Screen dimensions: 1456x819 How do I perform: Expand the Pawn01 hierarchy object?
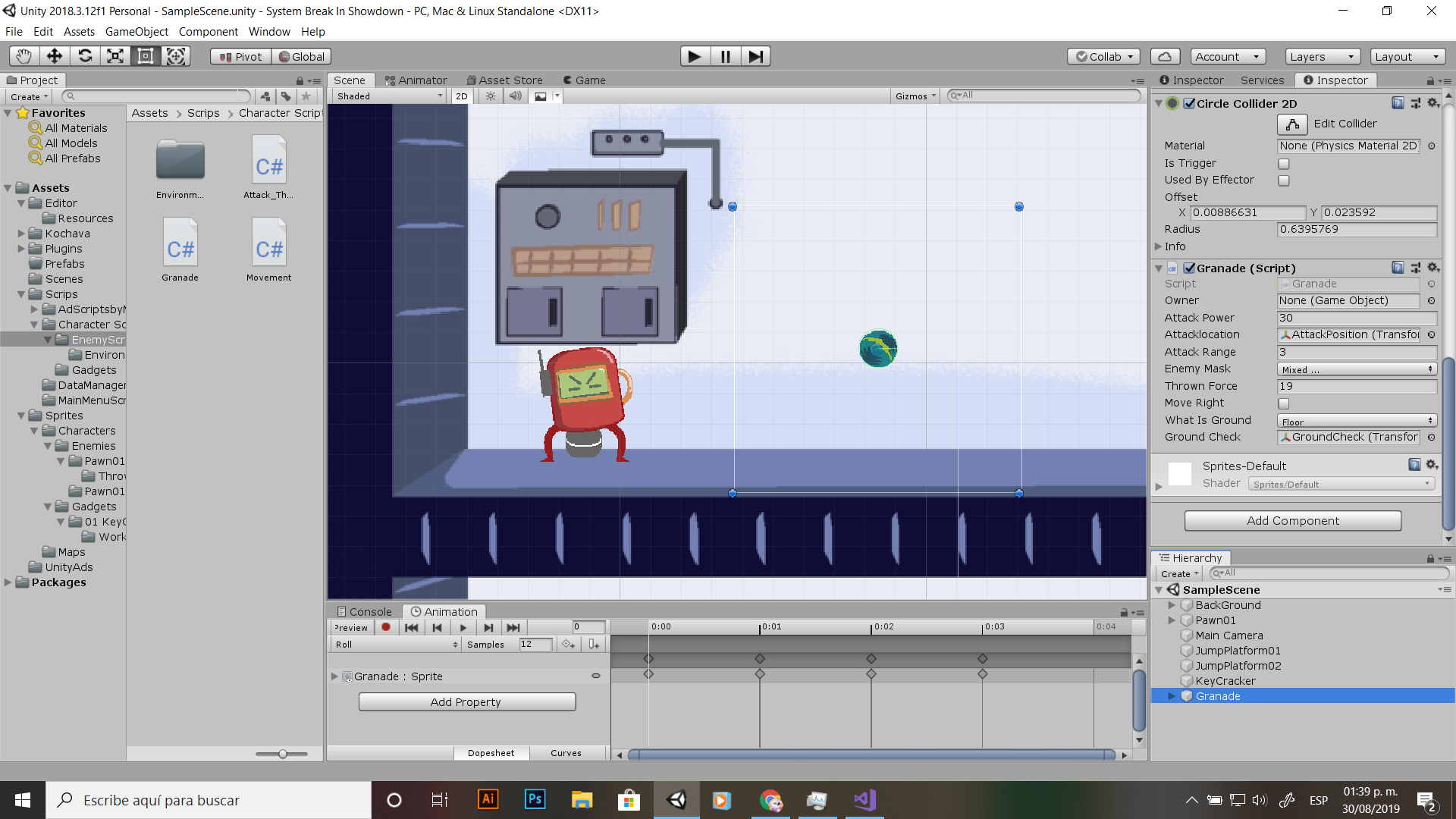point(1172,620)
